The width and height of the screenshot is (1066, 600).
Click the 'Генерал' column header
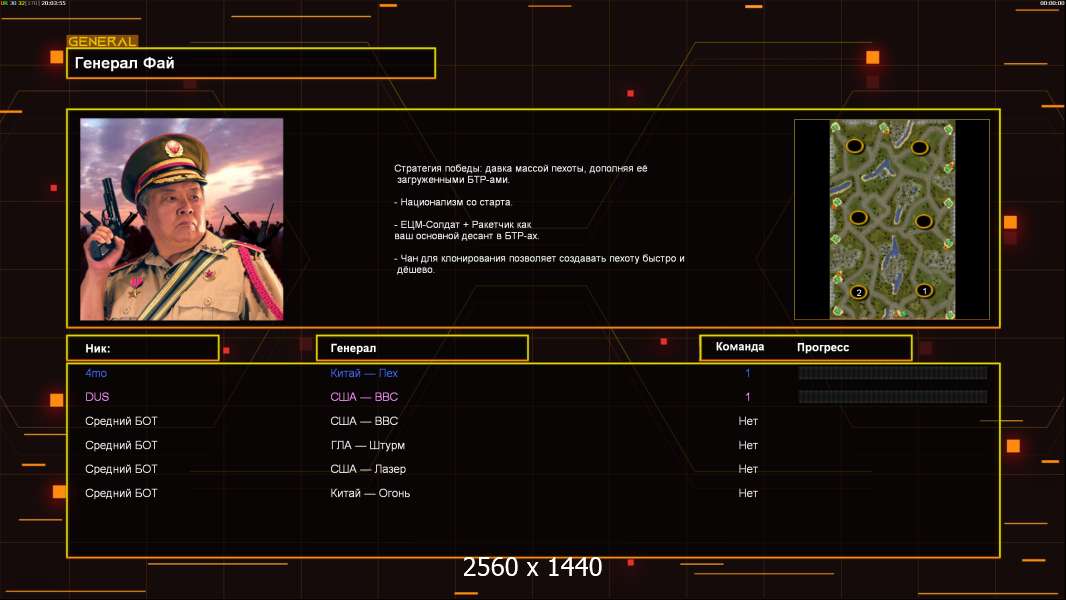(x=422, y=348)
